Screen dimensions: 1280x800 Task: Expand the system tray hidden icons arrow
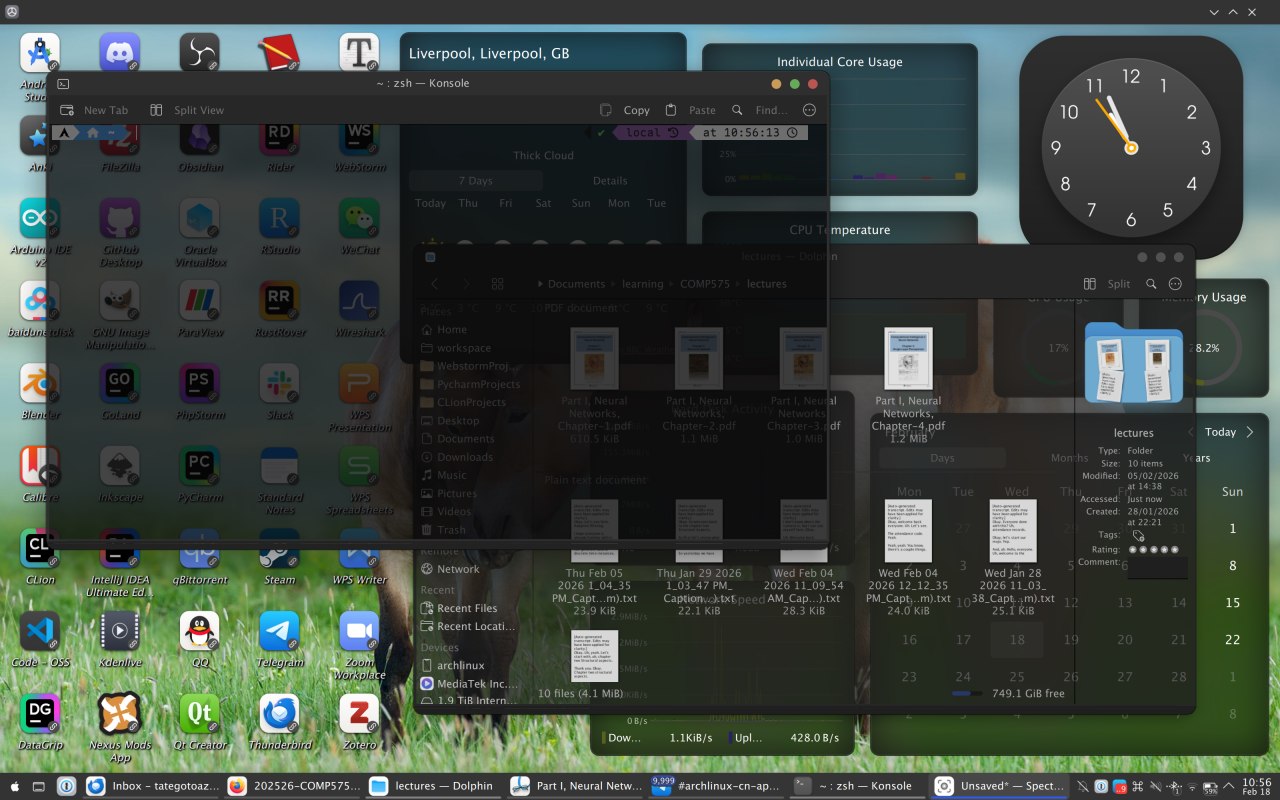pos(1226,786)
